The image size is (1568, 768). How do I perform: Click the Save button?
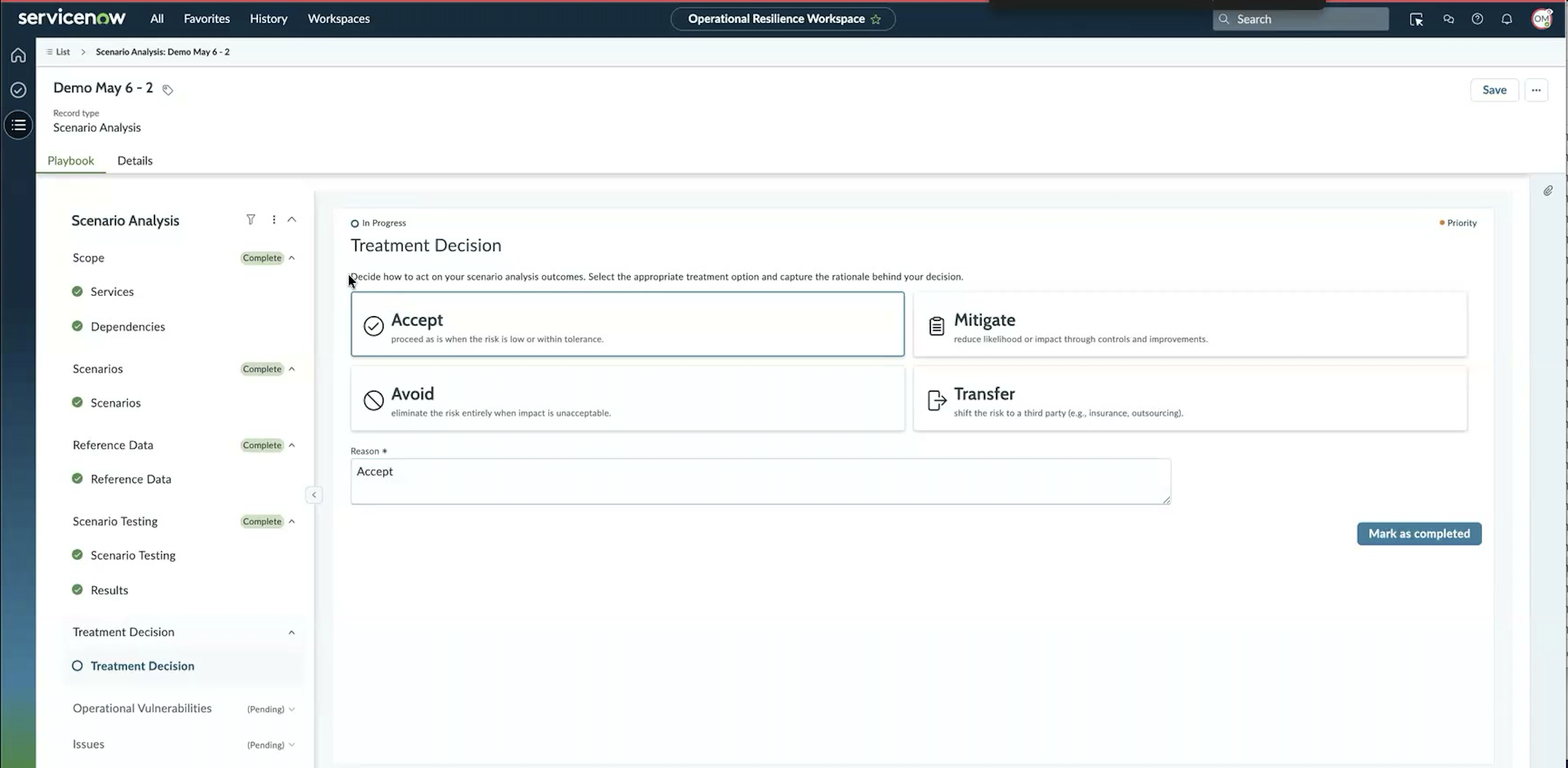(x=1495, y=90)
